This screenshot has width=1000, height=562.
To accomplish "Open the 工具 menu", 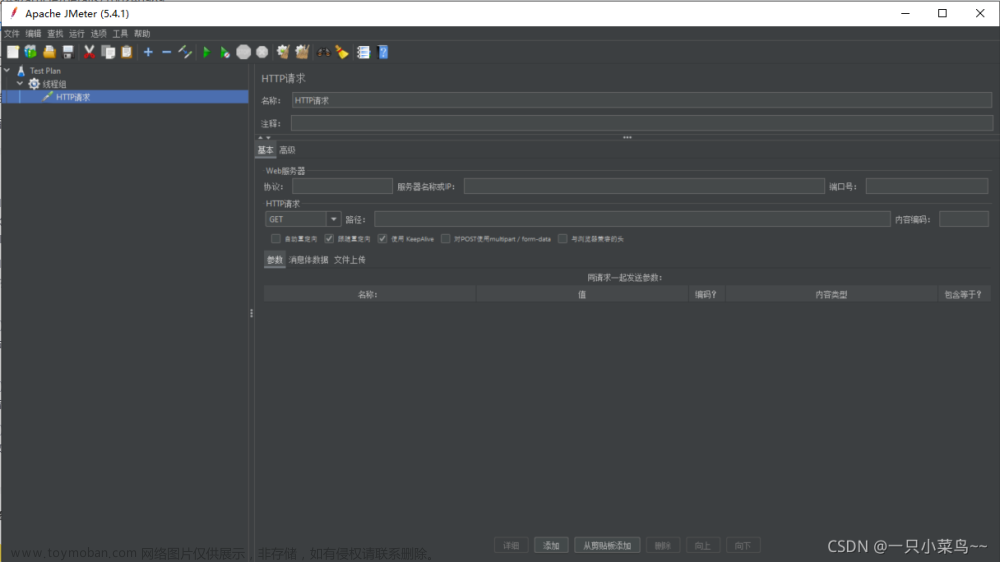I will pyautogui.click(x=121, y=34).
